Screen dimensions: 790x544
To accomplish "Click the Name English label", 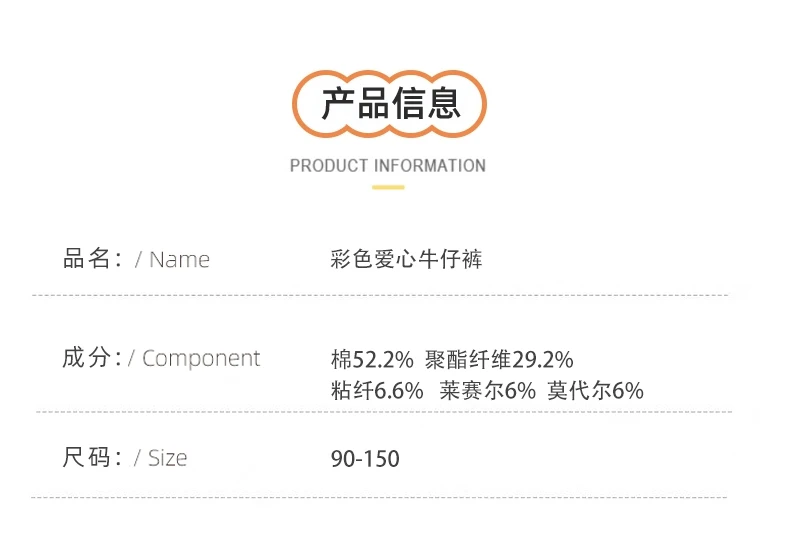I will [x=179, y=260].
